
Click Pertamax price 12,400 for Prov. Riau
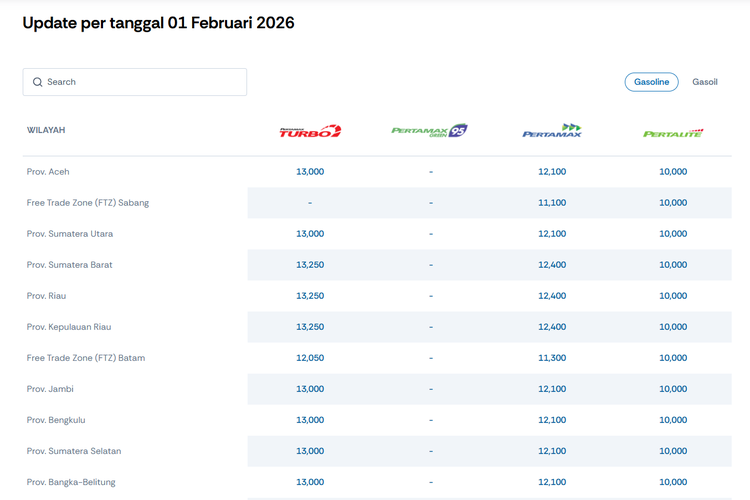(x=552, y=296)
